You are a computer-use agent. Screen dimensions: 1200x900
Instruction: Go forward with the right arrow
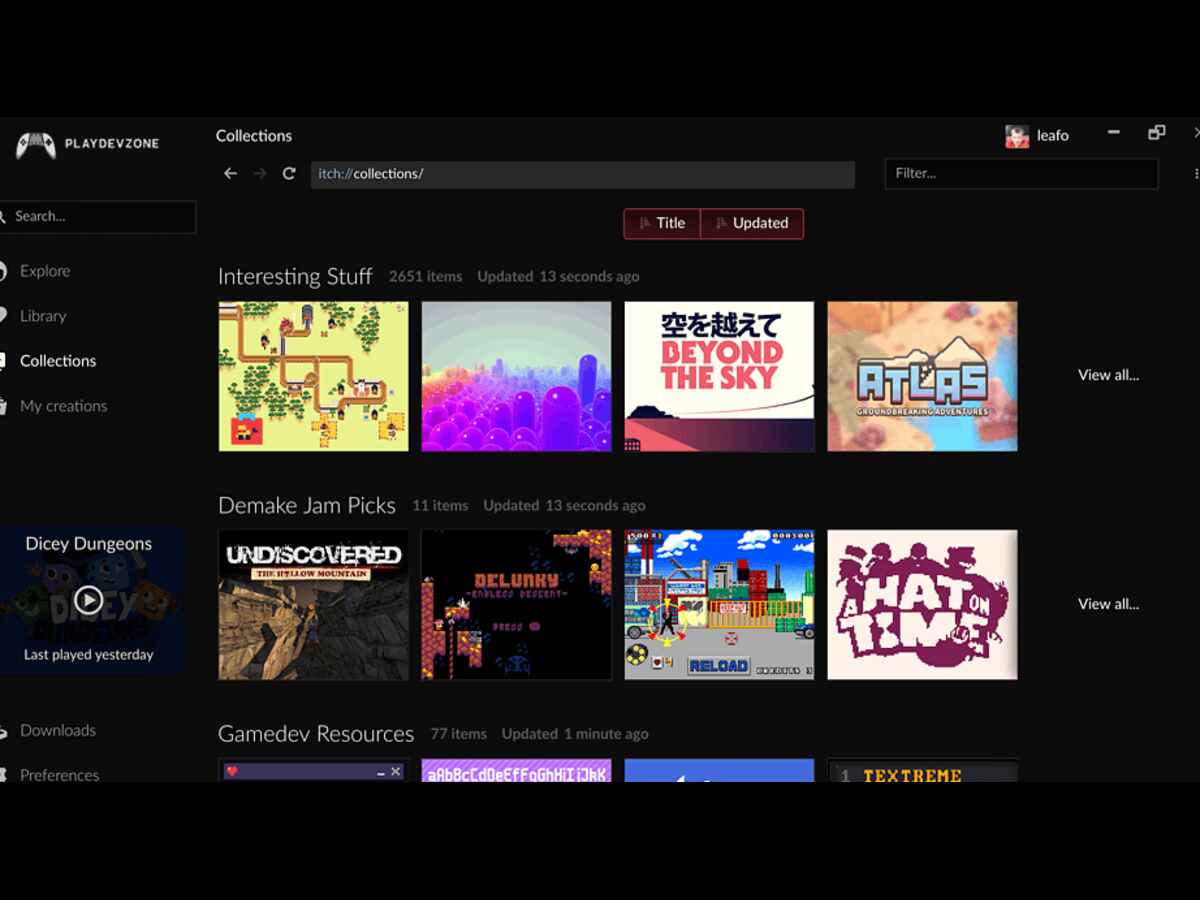260,173
